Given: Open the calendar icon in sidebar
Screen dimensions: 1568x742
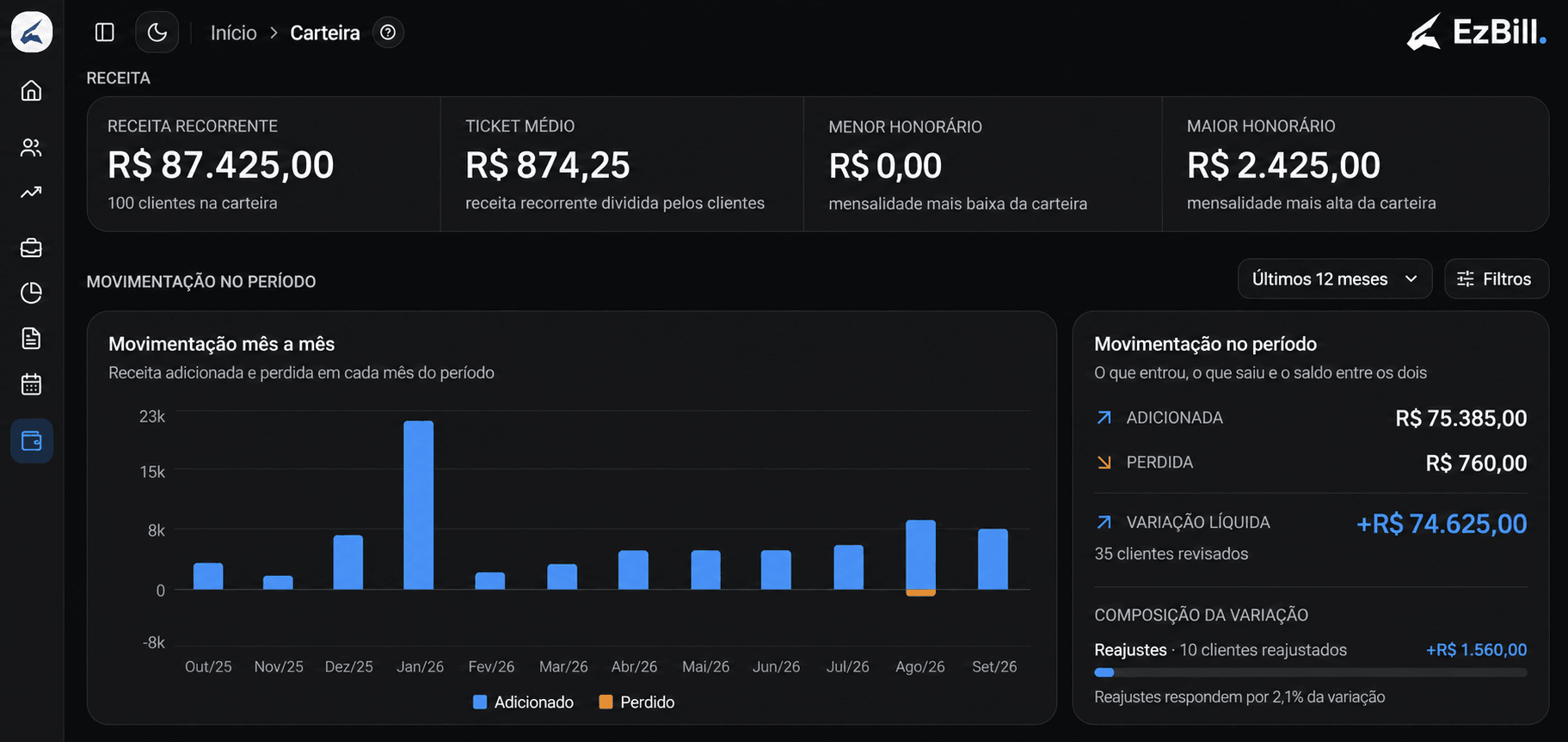Looking at the screenshot, I should point(31,384).
